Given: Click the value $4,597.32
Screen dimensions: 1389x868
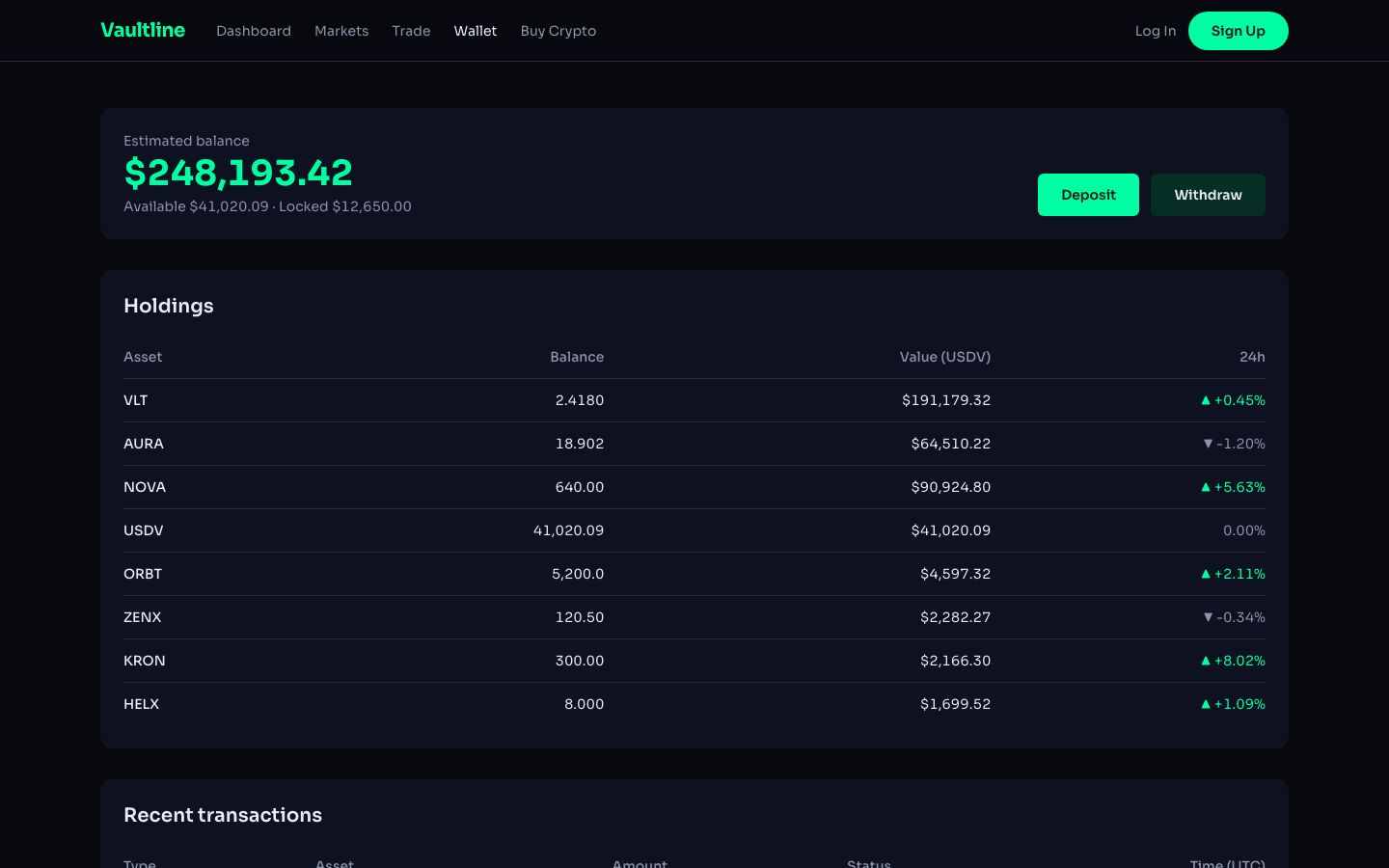Looking at the screenshot, I should 956,574.
